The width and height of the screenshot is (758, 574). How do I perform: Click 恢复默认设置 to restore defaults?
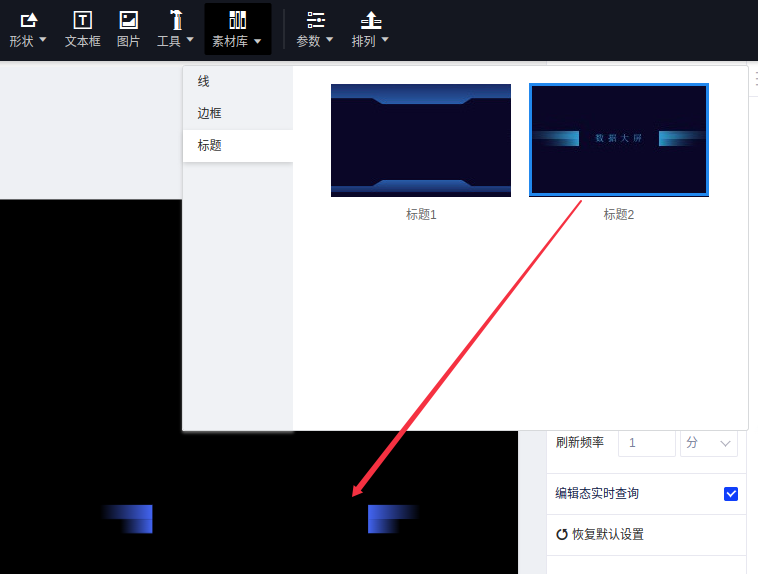coord(600,535)
